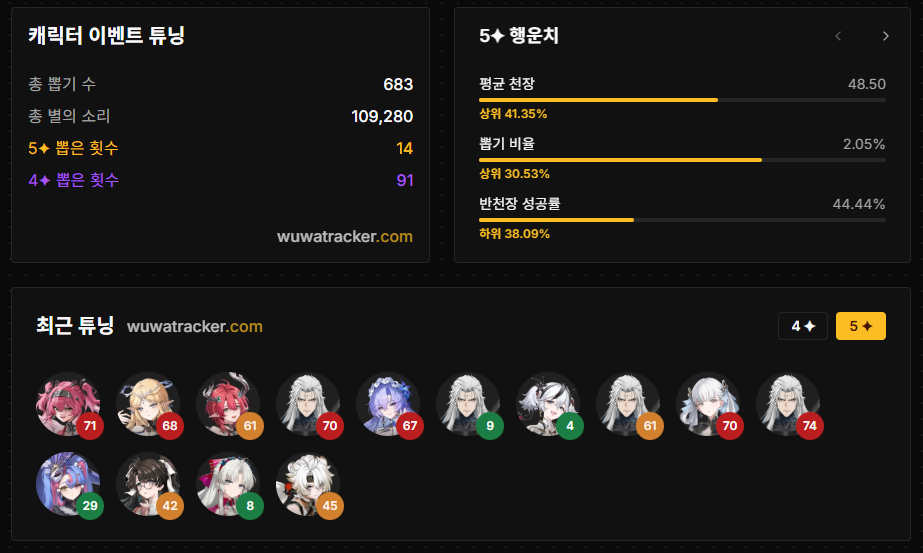Click the 반천장 성공률 progress bar

tap(682, 220)
